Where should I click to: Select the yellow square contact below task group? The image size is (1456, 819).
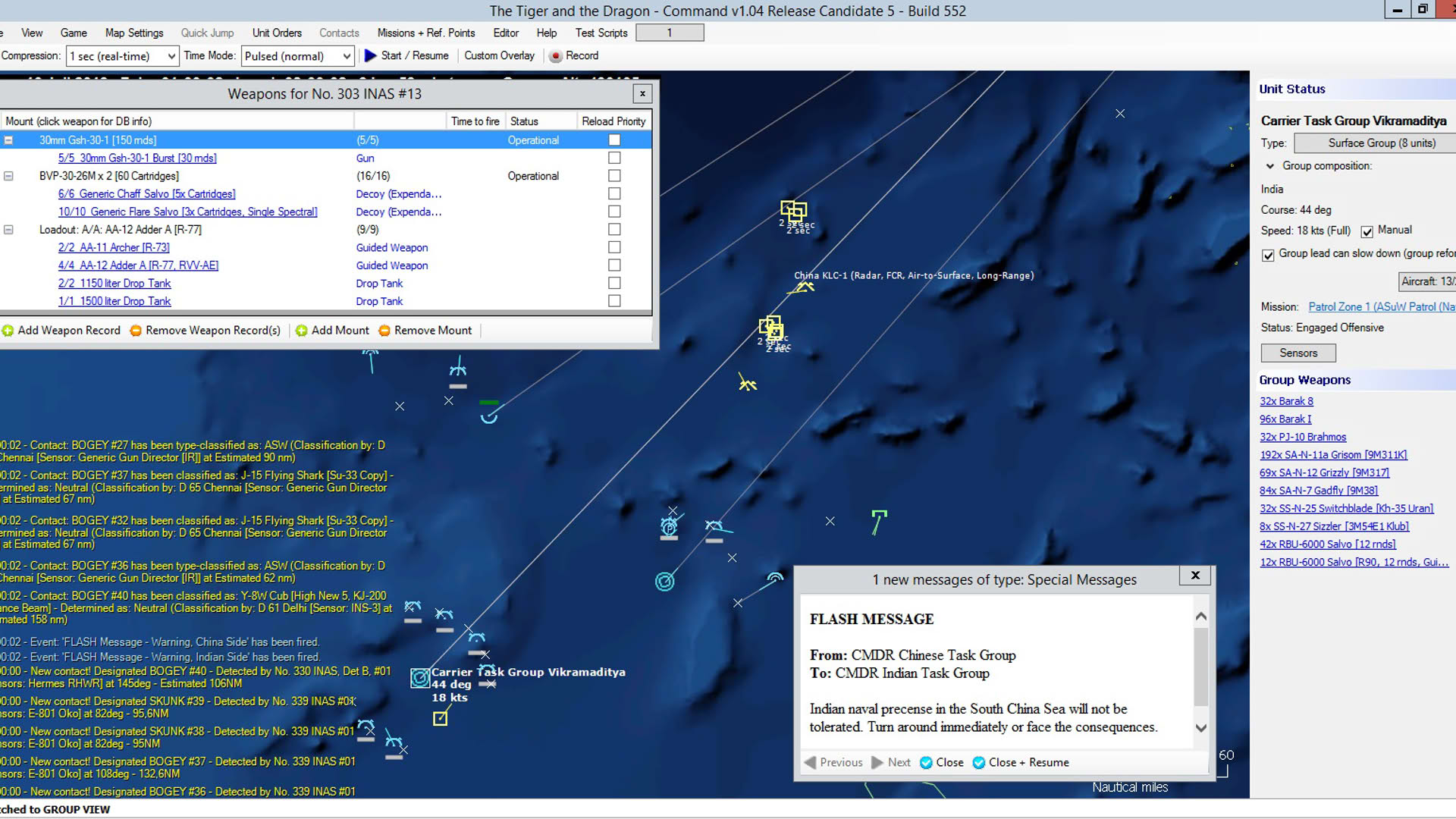440,718
